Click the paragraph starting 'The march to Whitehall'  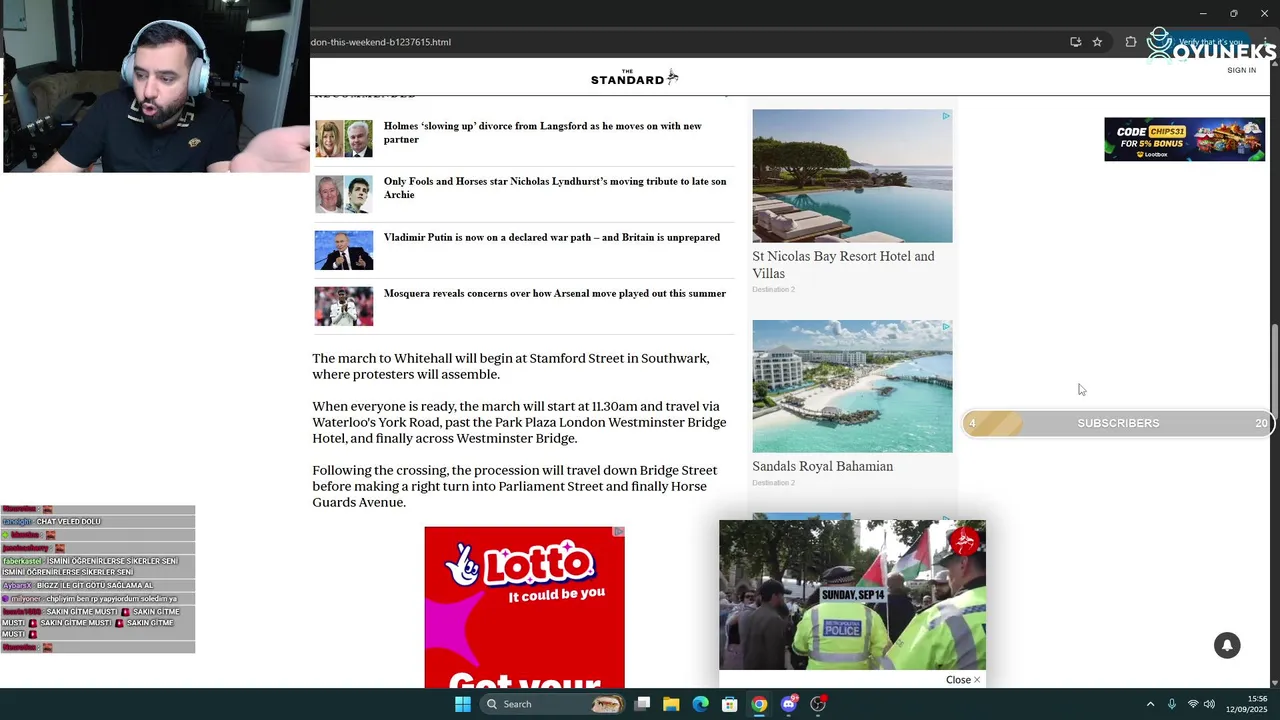[x=511, y=366]
